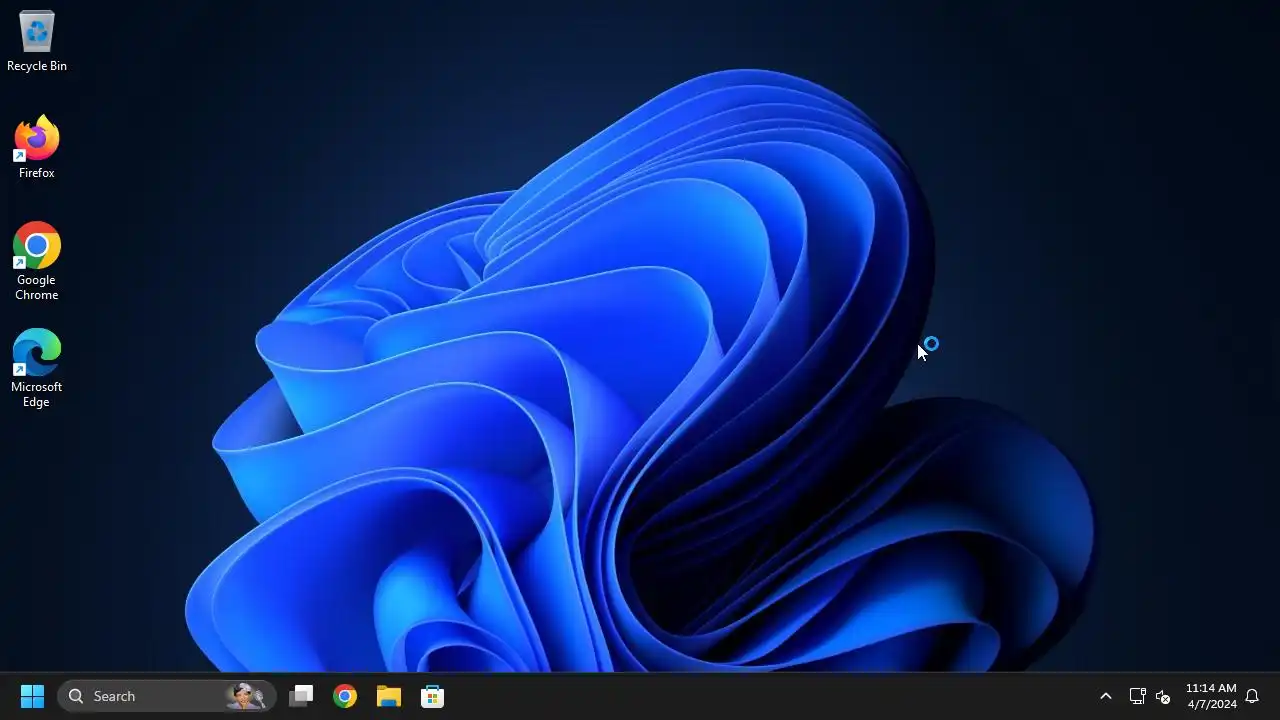Select the Google Chrome desktop shortcut
Screen dimensions: 1280x720
tap(37, 261)
